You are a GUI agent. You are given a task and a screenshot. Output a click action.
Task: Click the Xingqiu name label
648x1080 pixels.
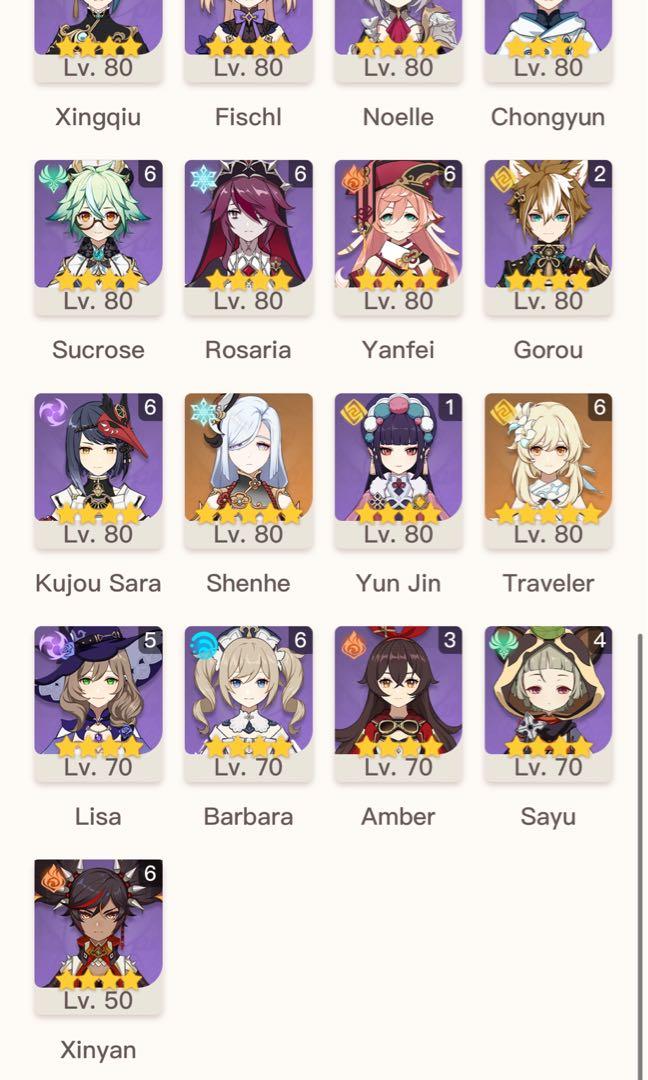[x=98, y=117]
